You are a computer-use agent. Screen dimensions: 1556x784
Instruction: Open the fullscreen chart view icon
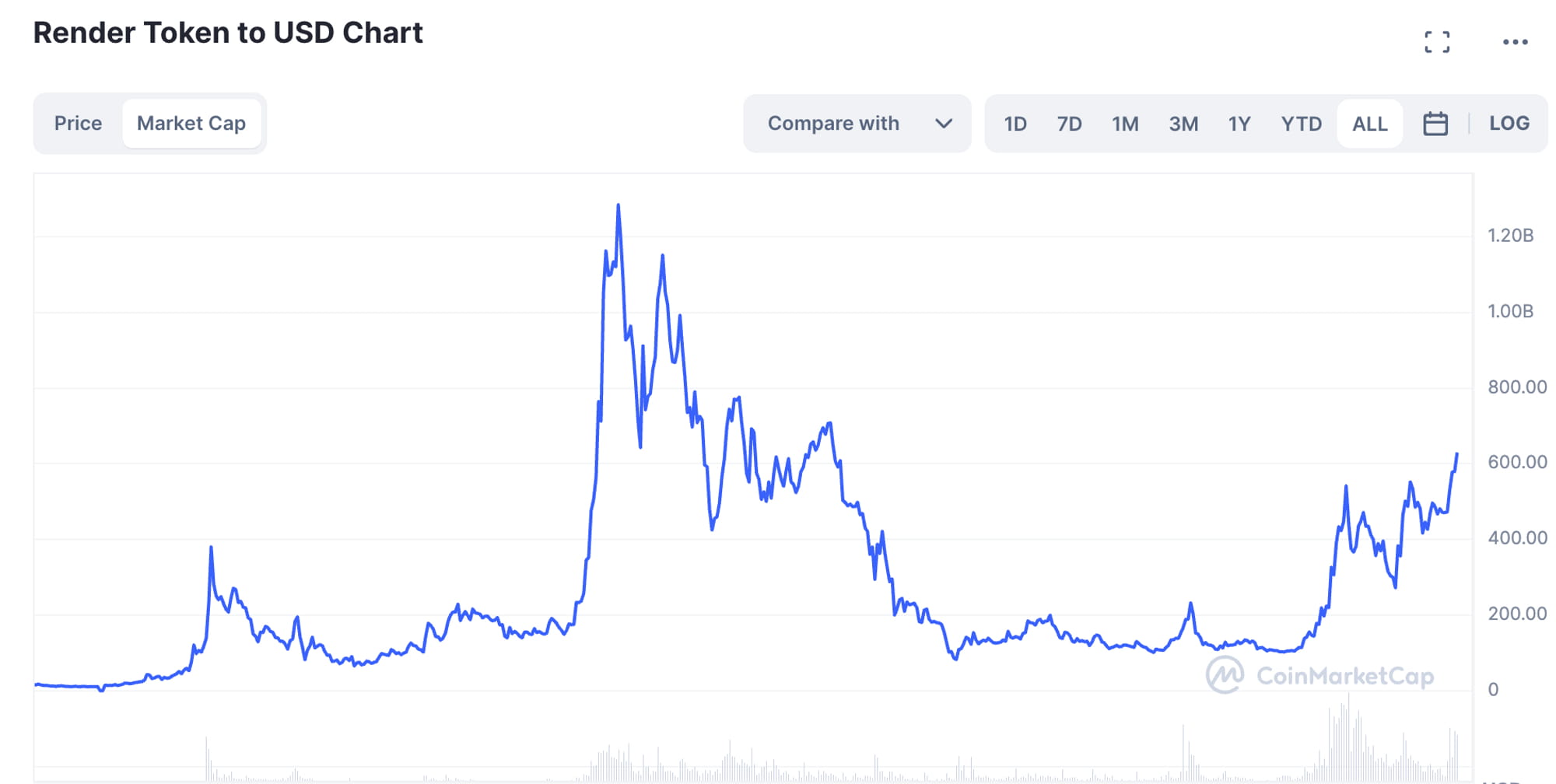[1437, 42]
